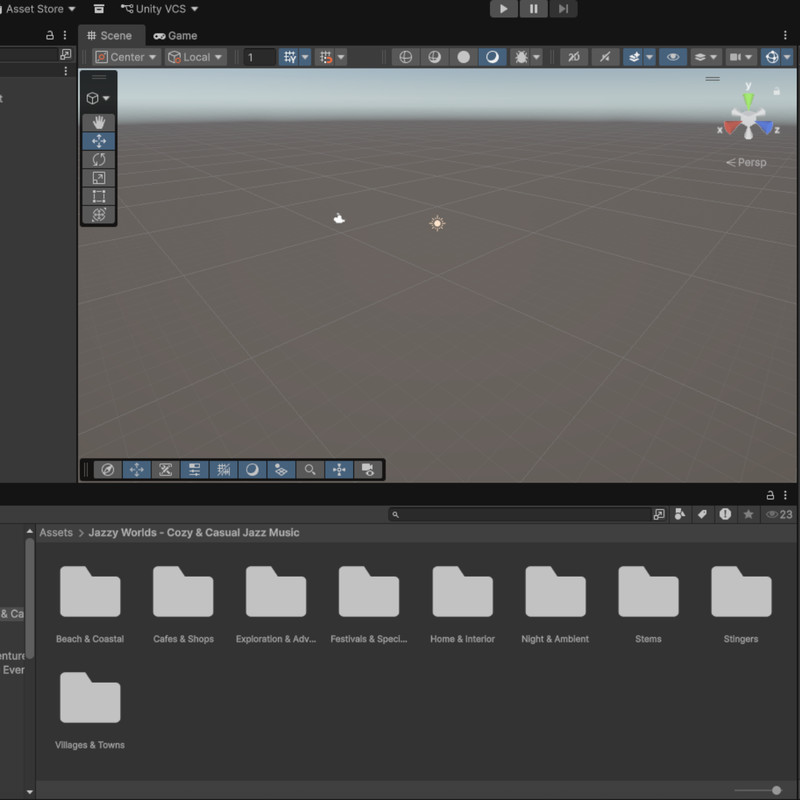Viewport: 800px width, 800px height.
Task: Search by type in Project panel
Action: 680,514
